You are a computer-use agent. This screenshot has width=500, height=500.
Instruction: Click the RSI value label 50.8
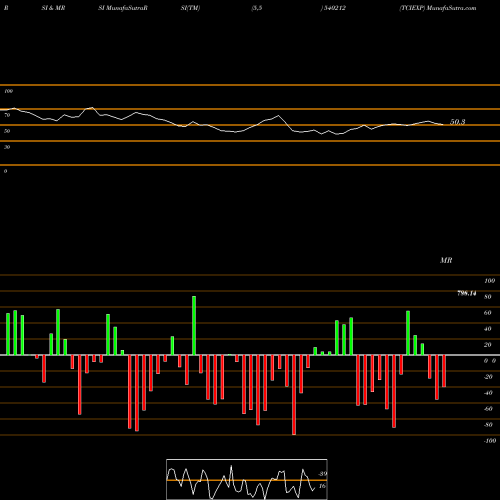tap(457, 122)
